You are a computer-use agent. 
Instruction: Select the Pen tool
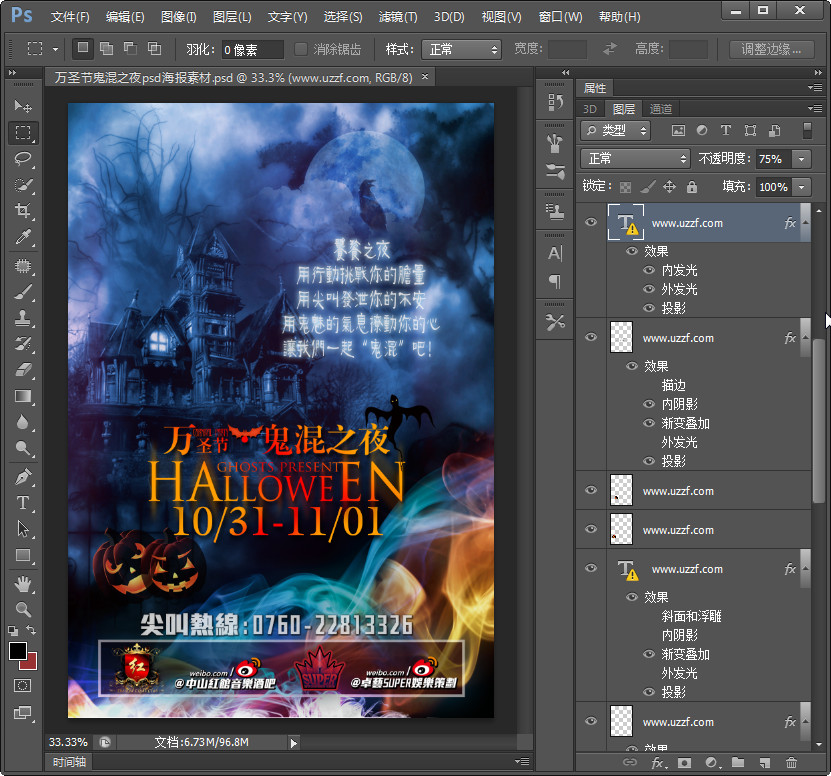[x=22, y=477]
